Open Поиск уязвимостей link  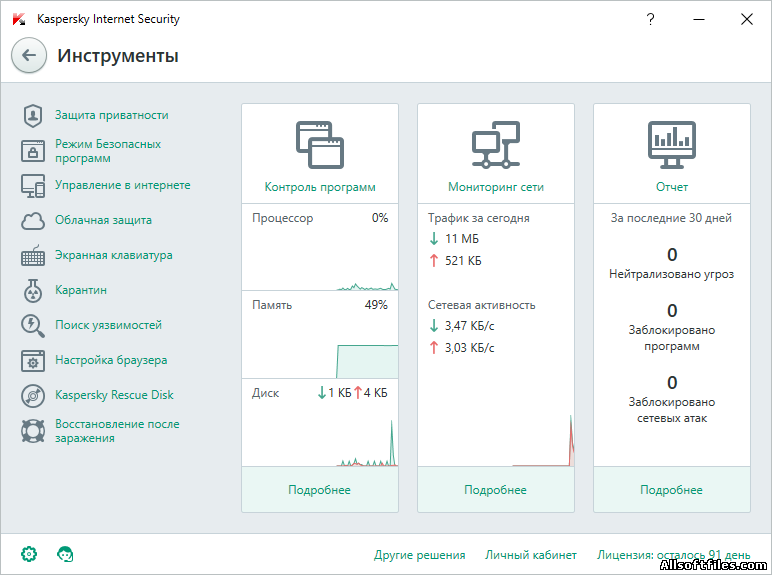[108, 325]
